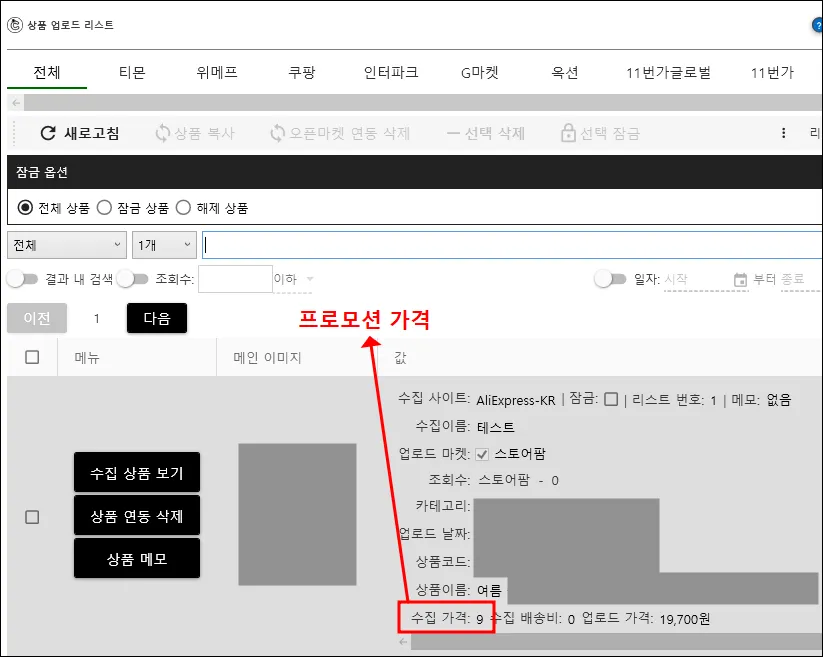The height and width of the screenshot is (657, 823).
Task: Click the 종료 end date field
Action: [x=800, y=279]
